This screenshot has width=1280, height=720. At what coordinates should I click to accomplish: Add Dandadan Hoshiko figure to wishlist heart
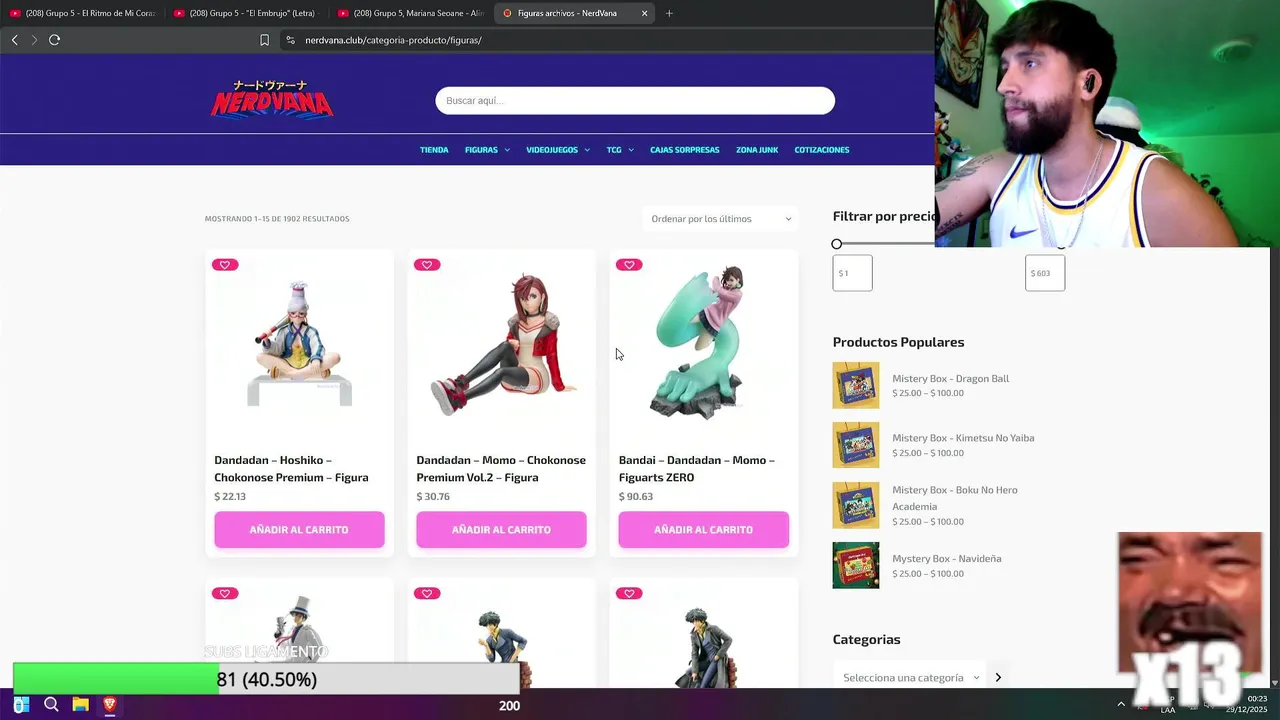click(x=225, y=265)
